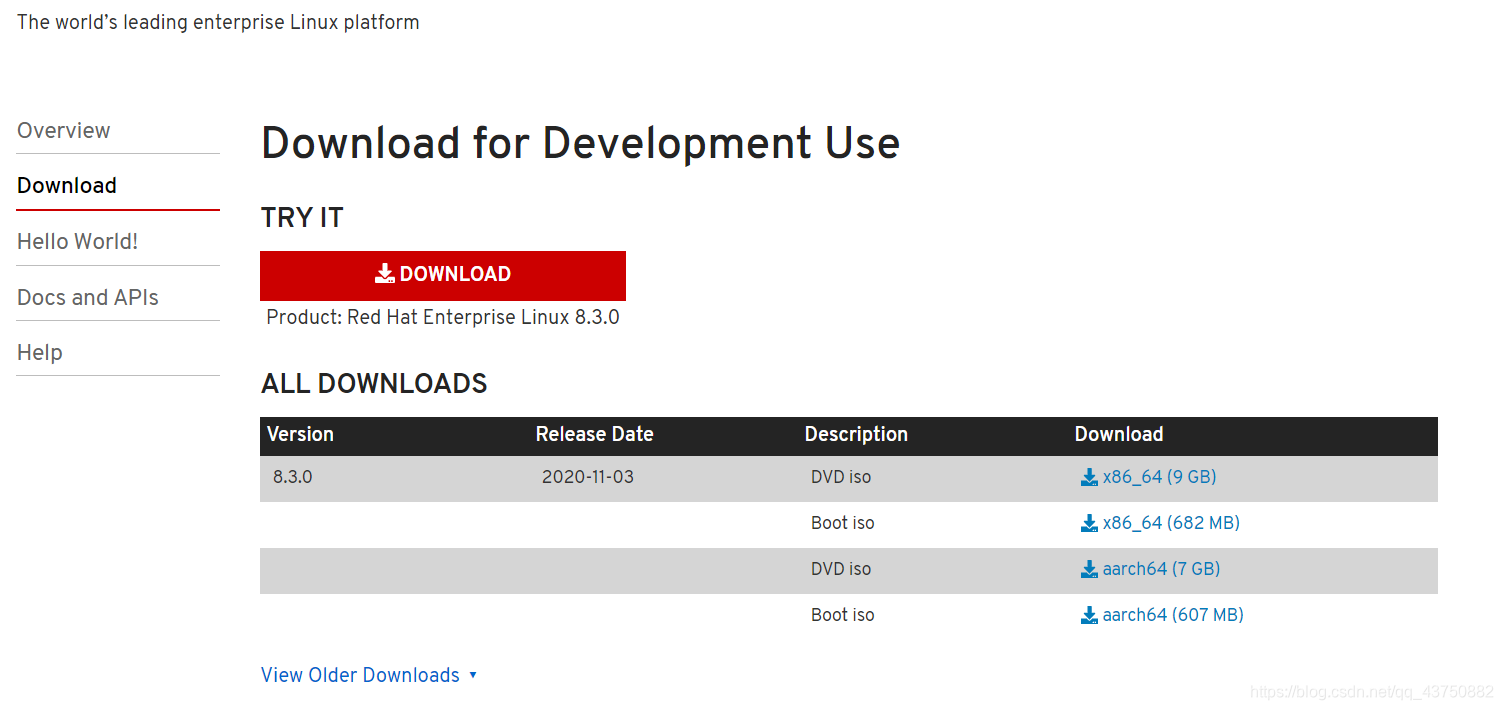1503x710 pixels.
Task: Click the Release Date column header
Action: tap(595, 434)
